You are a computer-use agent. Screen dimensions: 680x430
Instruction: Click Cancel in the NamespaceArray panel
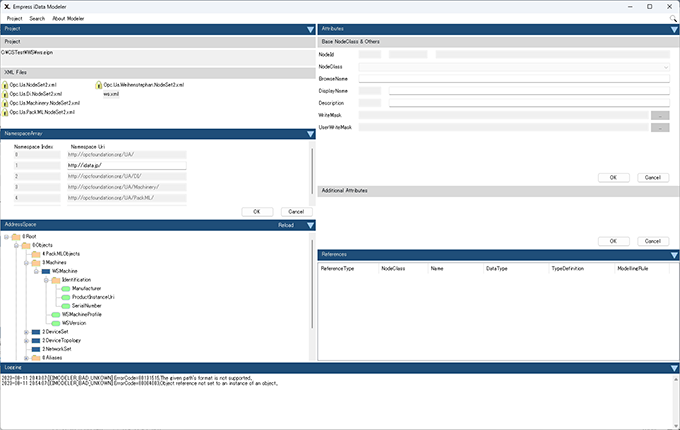296,212
